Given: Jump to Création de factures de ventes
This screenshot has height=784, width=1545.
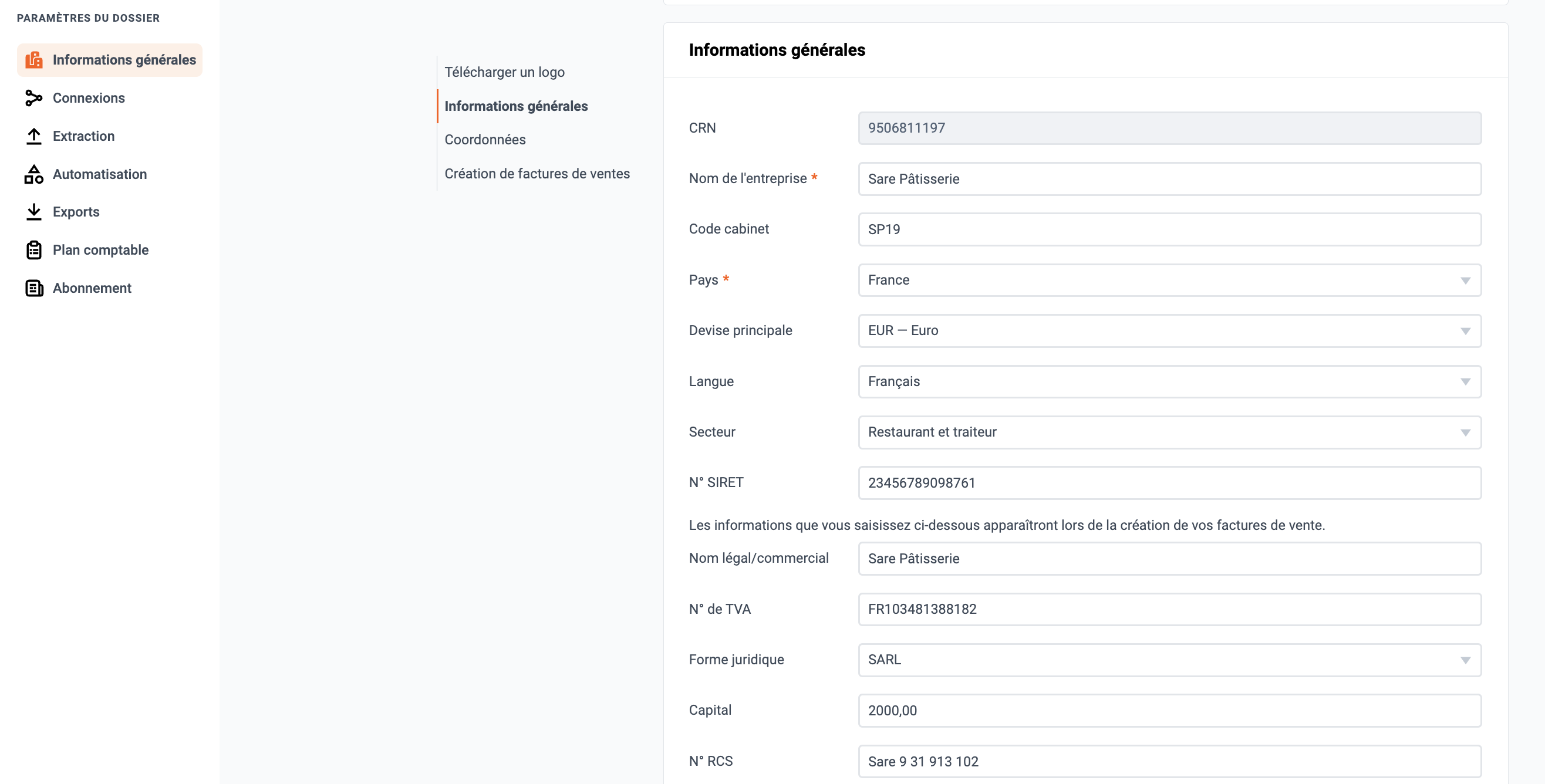Looking at the screenshot, I should [537, 174].
